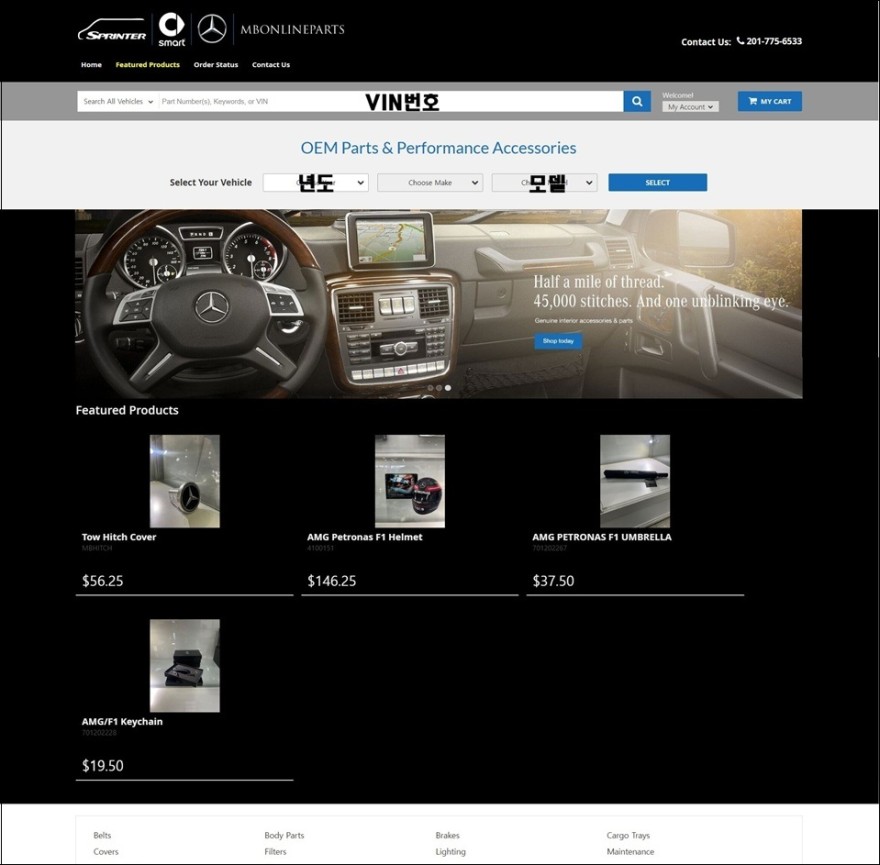The width and height of the screenshot is (880, 865).
Task: Focus the Part Number, Keywords, or VIN field
Action: coord(391,102)
